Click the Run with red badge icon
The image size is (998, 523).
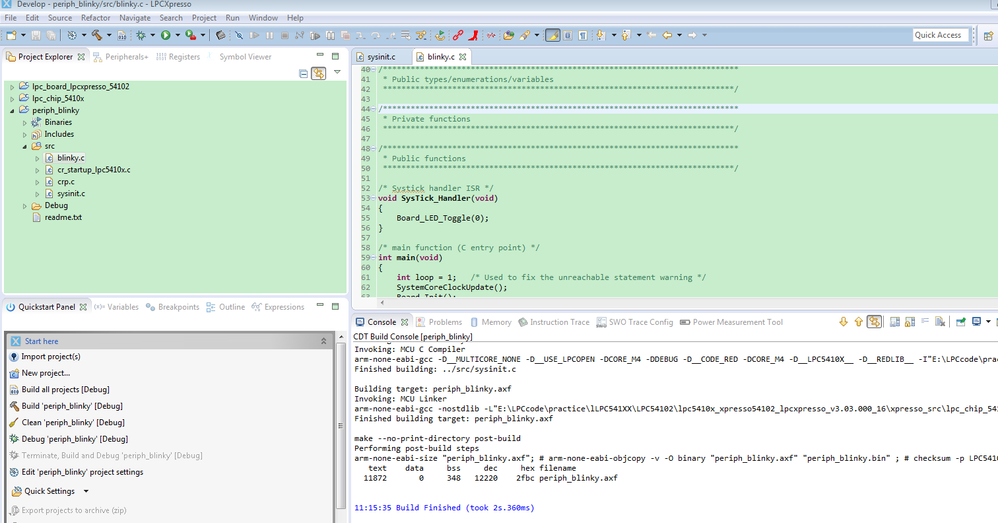click(190, 35)
